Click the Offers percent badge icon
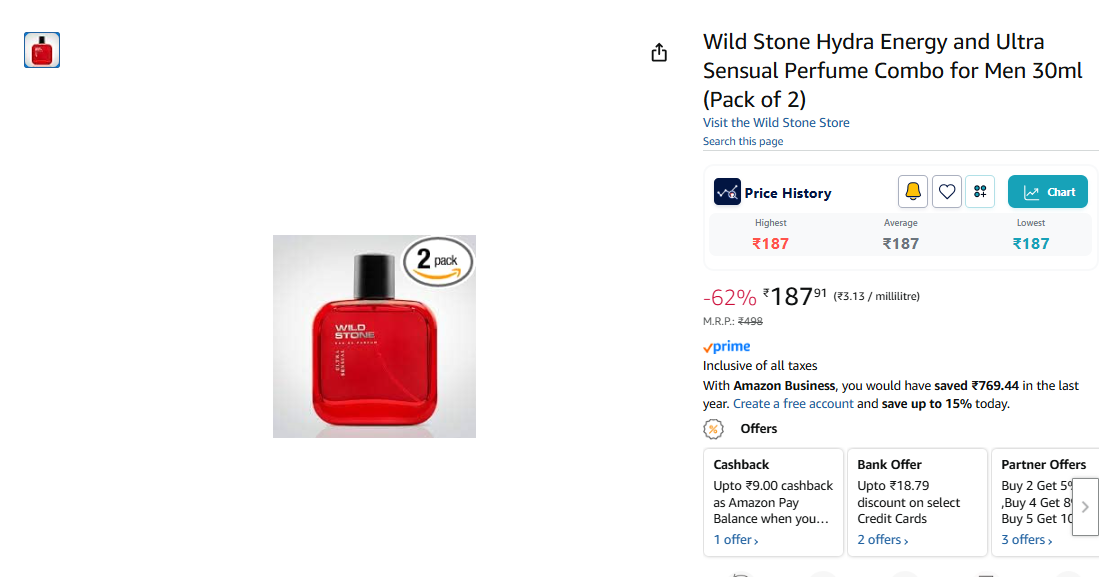 click(x=713, y=429)
